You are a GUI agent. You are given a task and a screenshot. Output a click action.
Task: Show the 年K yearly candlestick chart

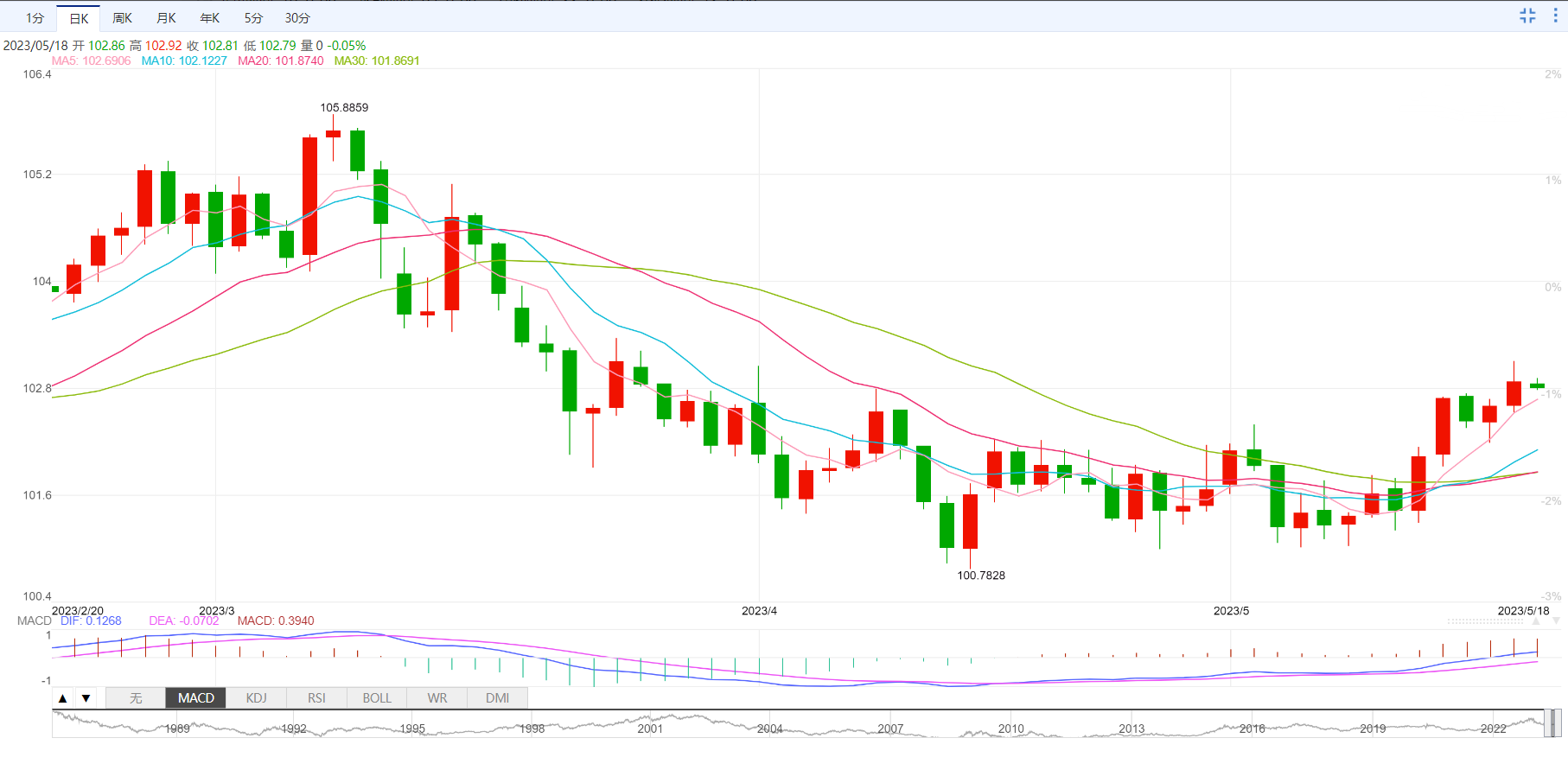point(210,18)
